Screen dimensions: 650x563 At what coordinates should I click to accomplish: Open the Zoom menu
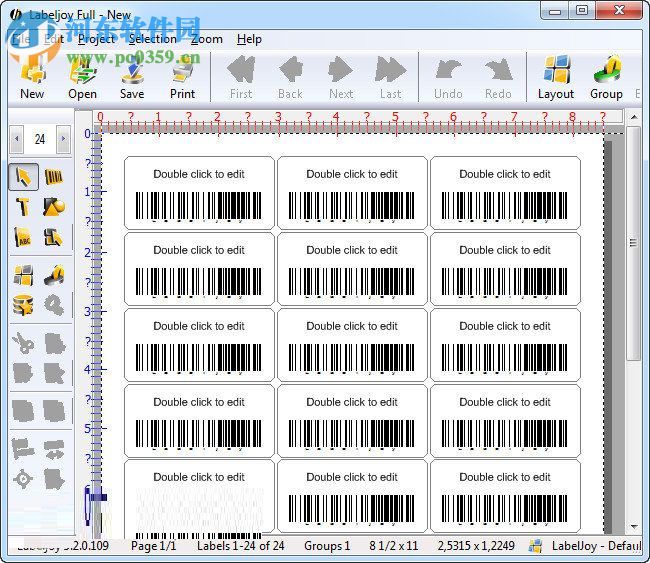(206, 39)
